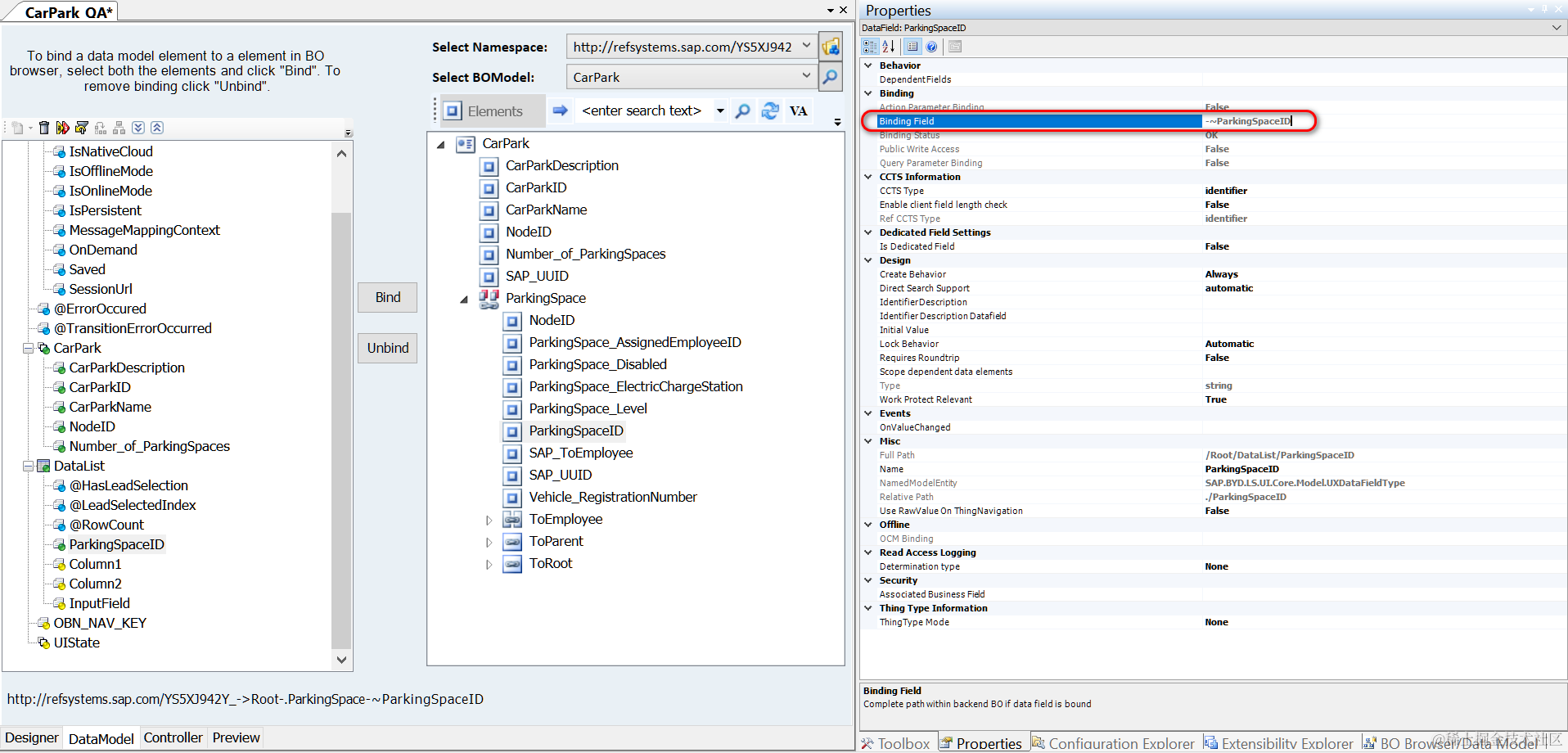Image resolution: width=1568 pixels, height=753 pixels.
Task: Click the ToParent association icon
Action: 512,542
